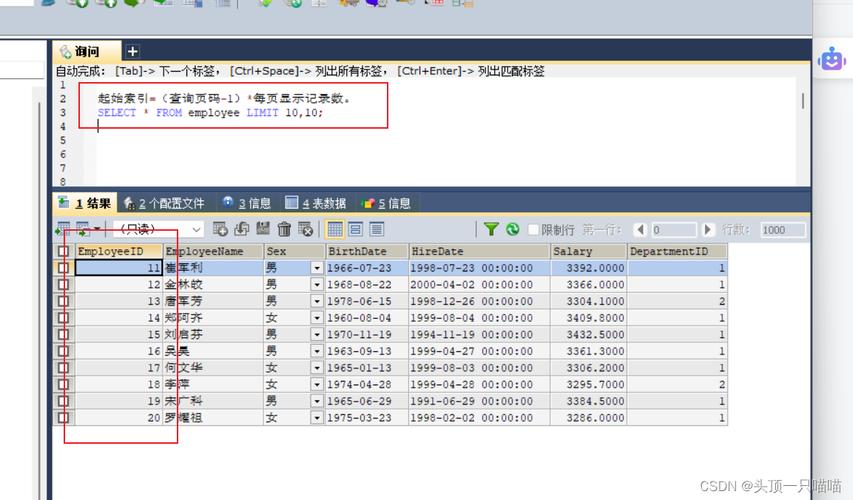Switch to the 5 信息 tab

(x=387, y=203)
